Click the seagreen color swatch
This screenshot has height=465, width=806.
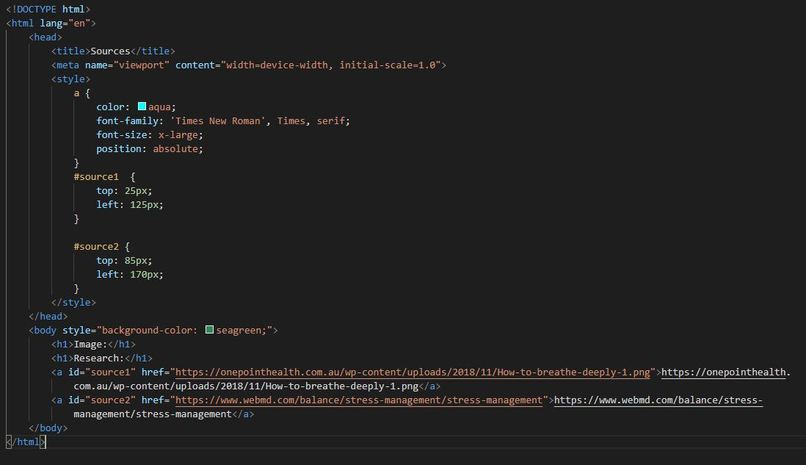pos(209,329)
